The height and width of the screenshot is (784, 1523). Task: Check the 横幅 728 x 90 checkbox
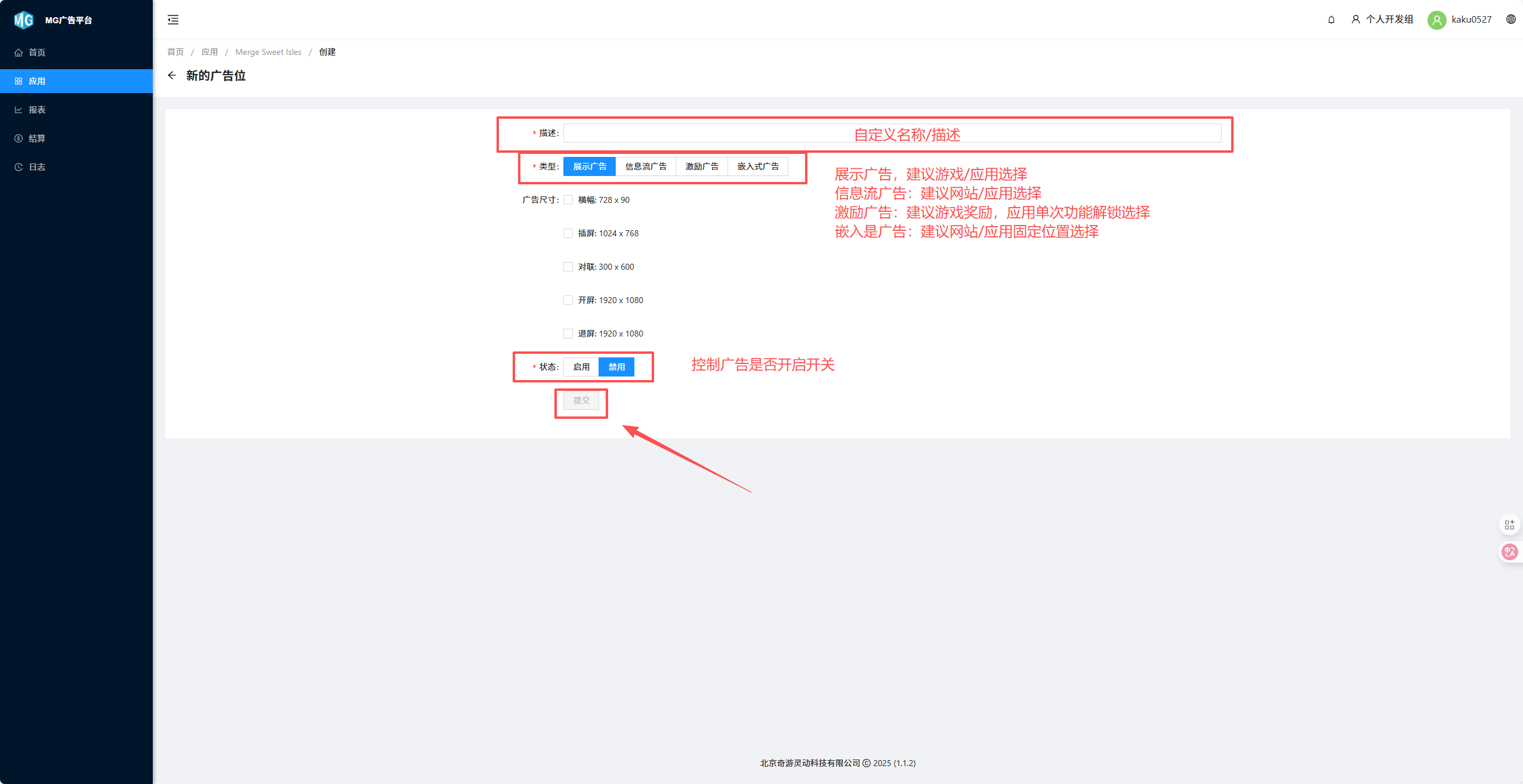568,200
